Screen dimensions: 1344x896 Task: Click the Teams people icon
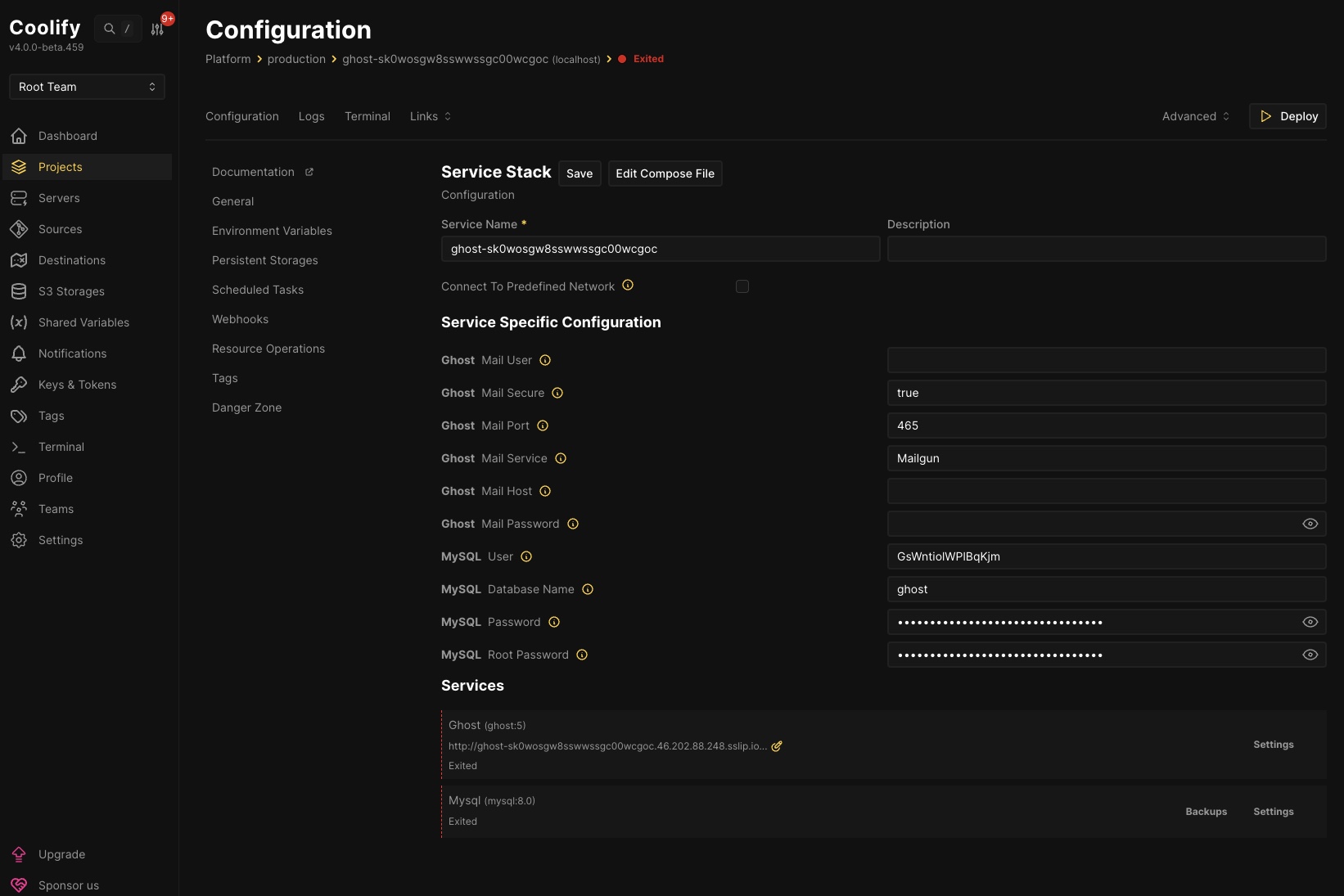click(x=19, y=509)
